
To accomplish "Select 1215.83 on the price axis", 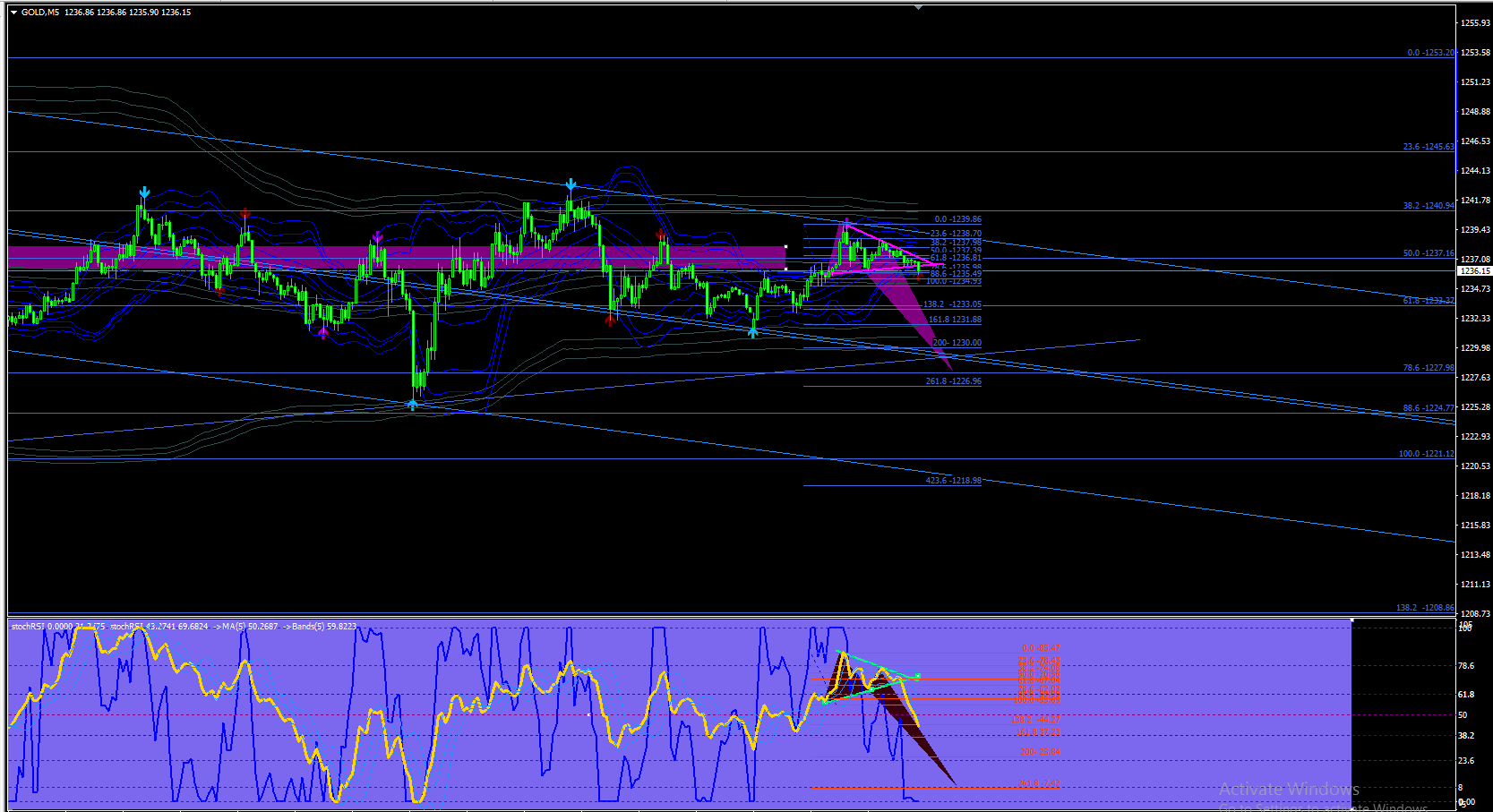I will [1475, 526].
